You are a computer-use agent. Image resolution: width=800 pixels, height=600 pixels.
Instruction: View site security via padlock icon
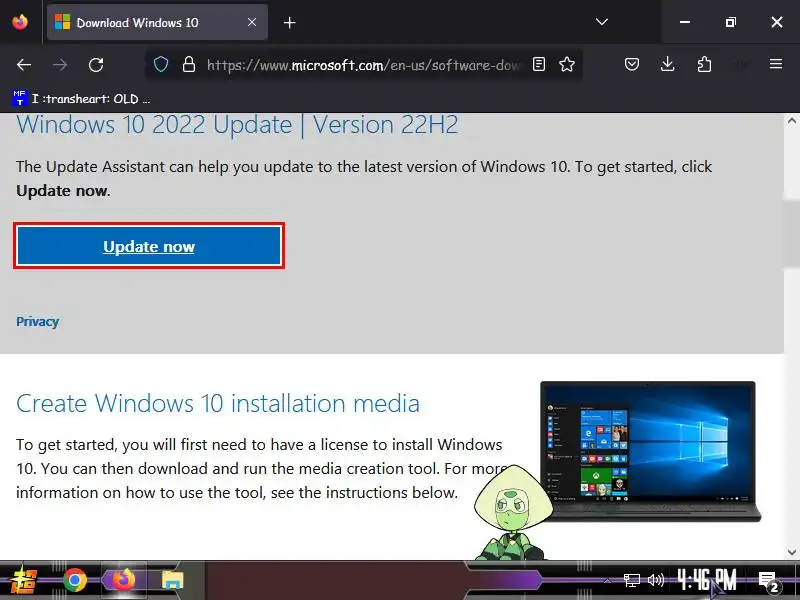pos(189,64)
